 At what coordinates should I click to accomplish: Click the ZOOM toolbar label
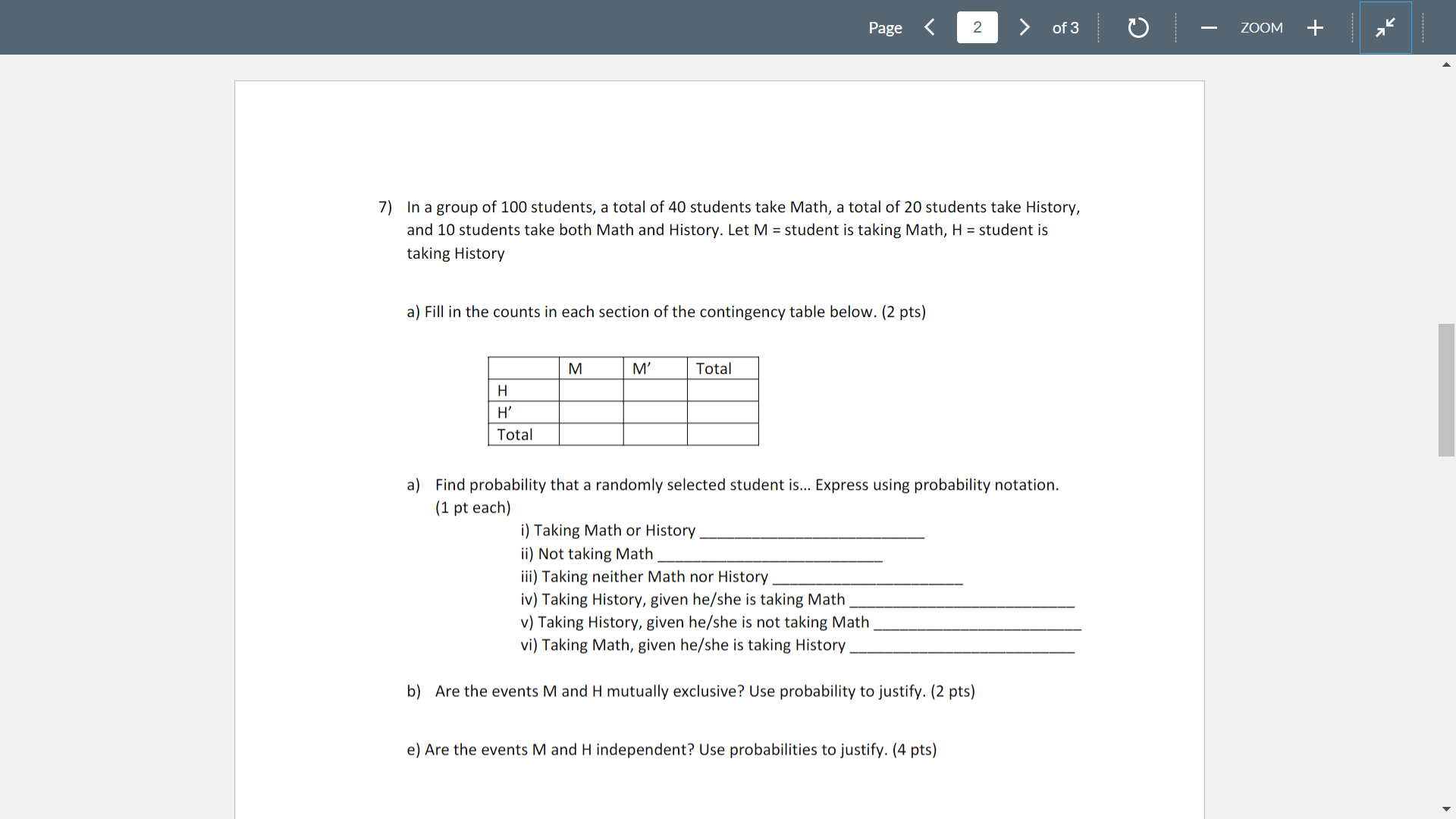tap(1261, 27)
